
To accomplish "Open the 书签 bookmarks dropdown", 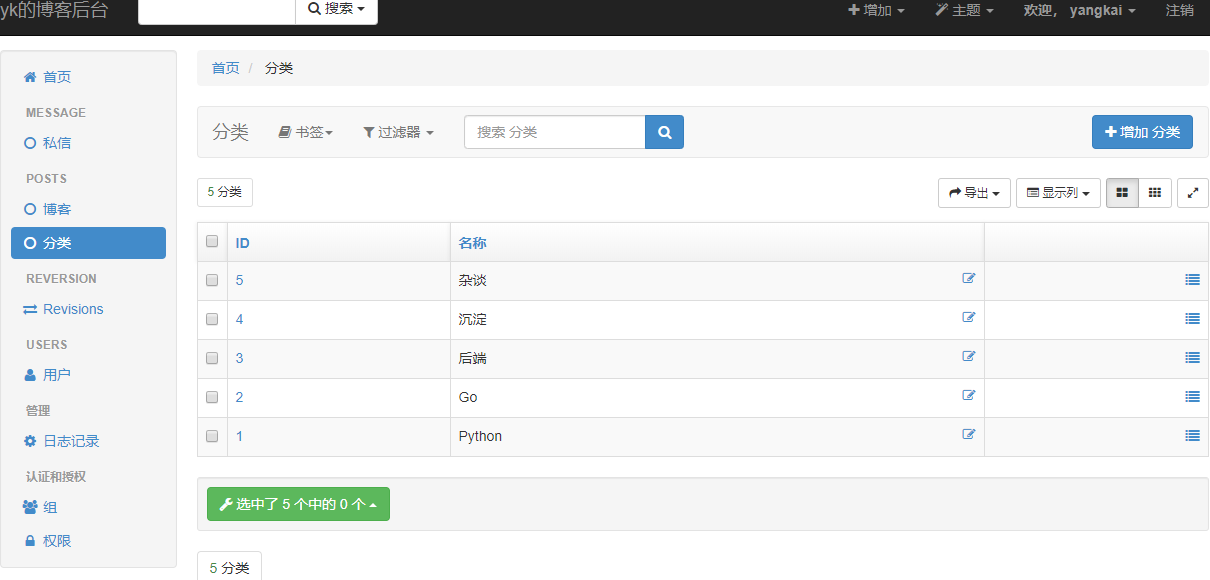I will 306,132.
